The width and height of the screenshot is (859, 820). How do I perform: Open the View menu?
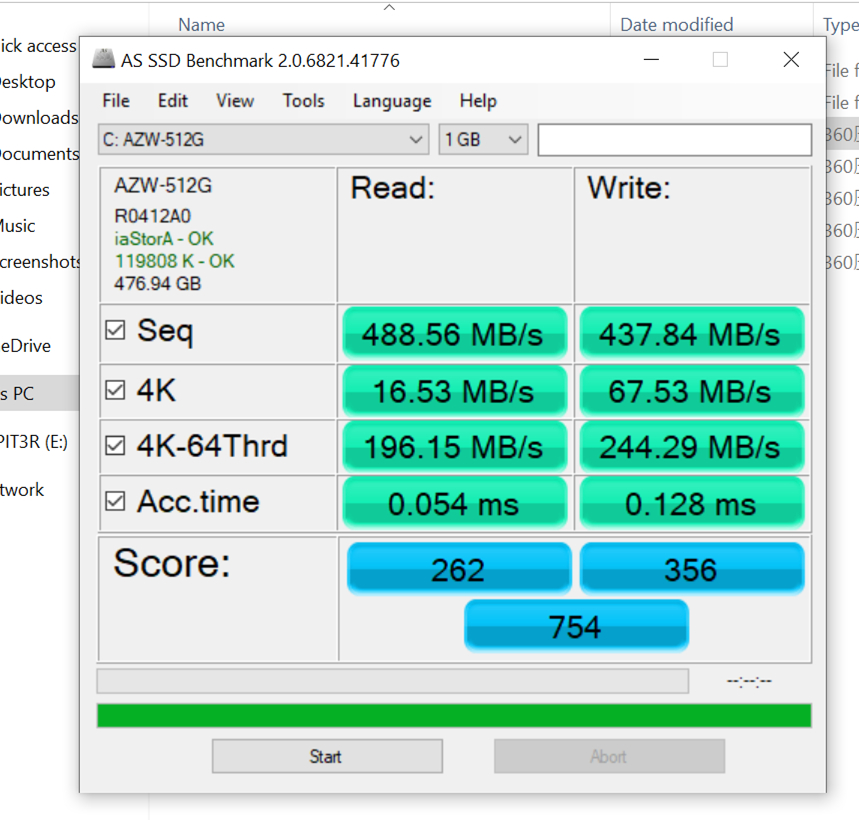coord(235,101)
